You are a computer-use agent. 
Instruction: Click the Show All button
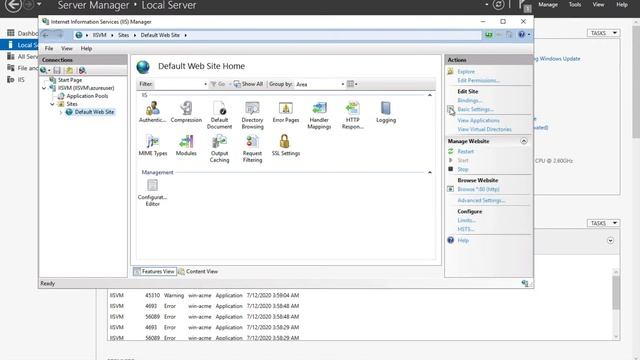coord(249,84)
